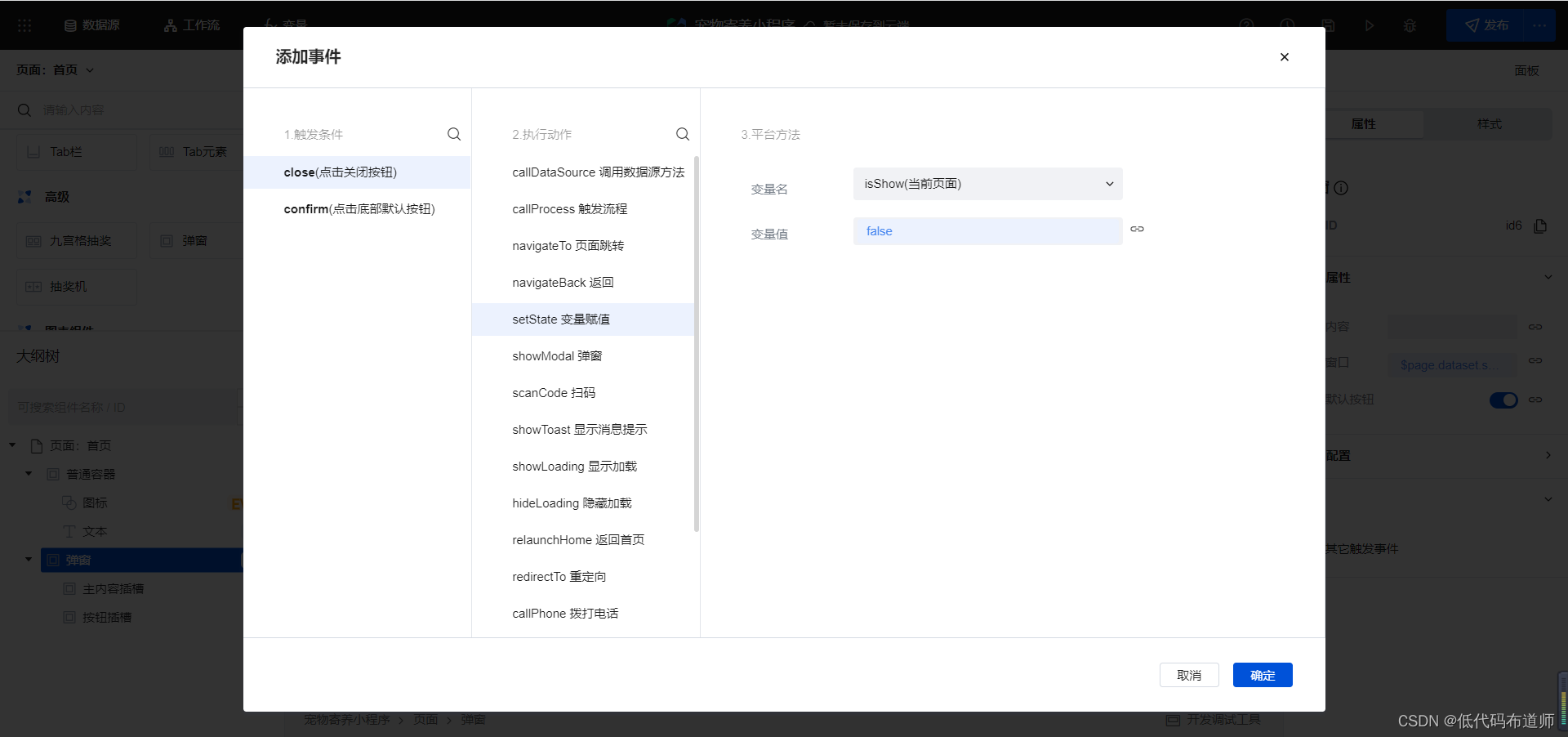Choose scanCode 扫码 action
1568x737 pixels.
pyautogui.click(x=582, y=393)
